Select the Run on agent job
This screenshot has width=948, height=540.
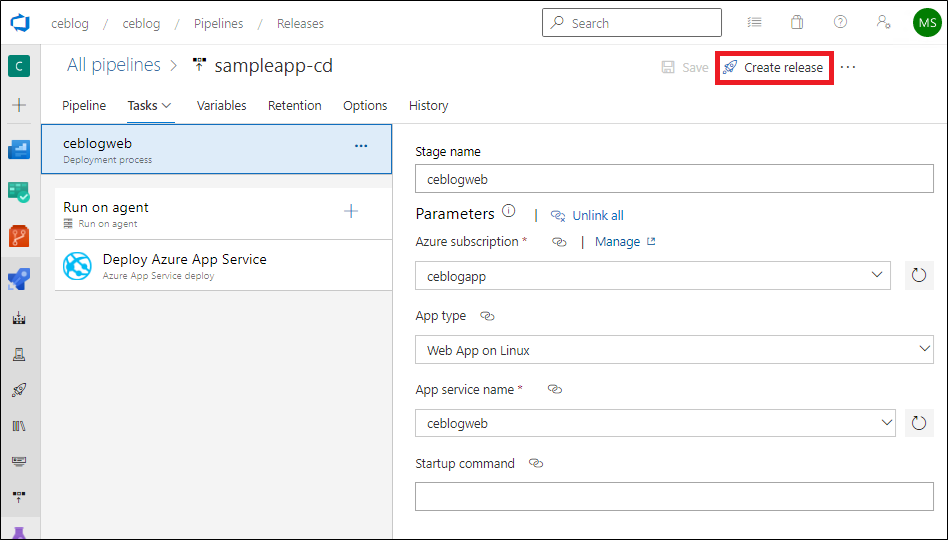coord(223,214)
